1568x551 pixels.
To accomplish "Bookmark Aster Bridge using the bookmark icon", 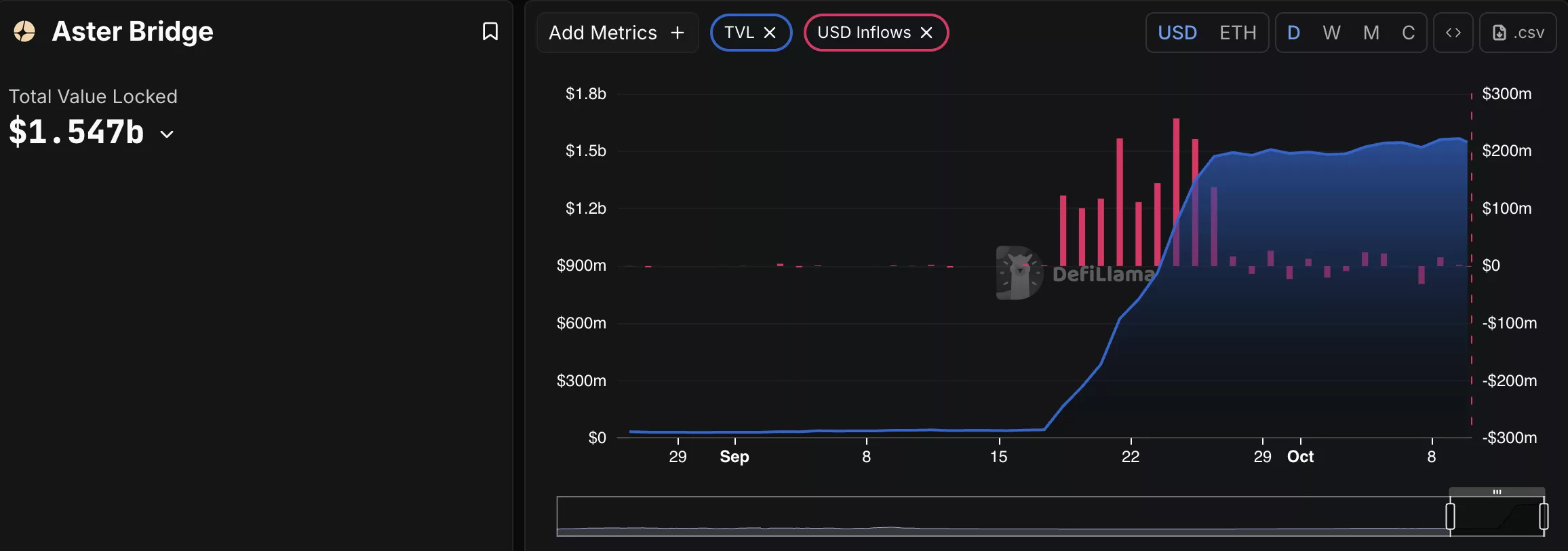I will (x=490, y=31).
